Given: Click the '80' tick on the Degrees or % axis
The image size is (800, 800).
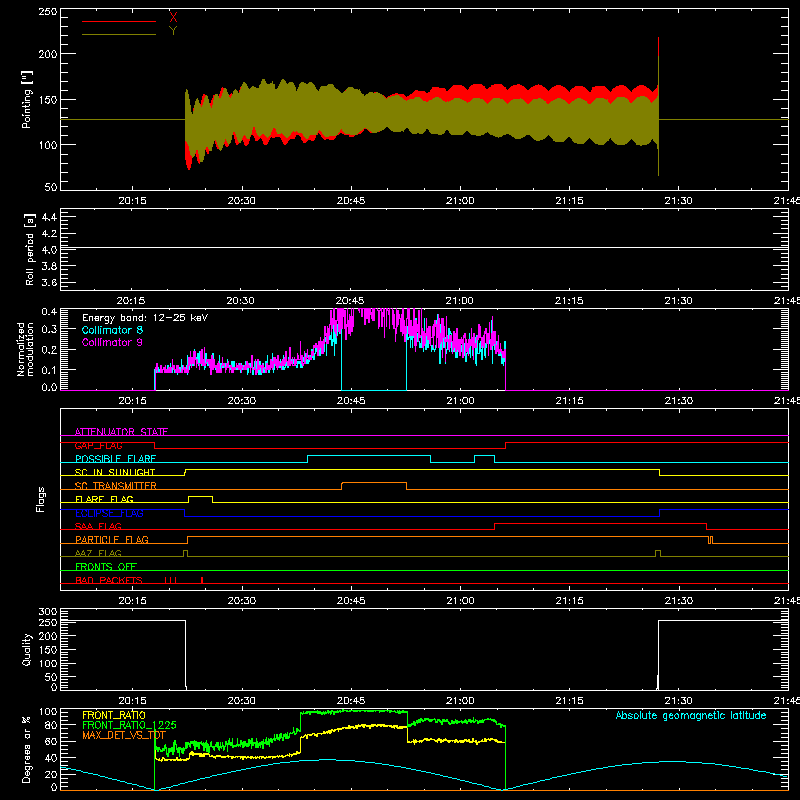Looking at the screenshot, I should [x=51, y=725].
